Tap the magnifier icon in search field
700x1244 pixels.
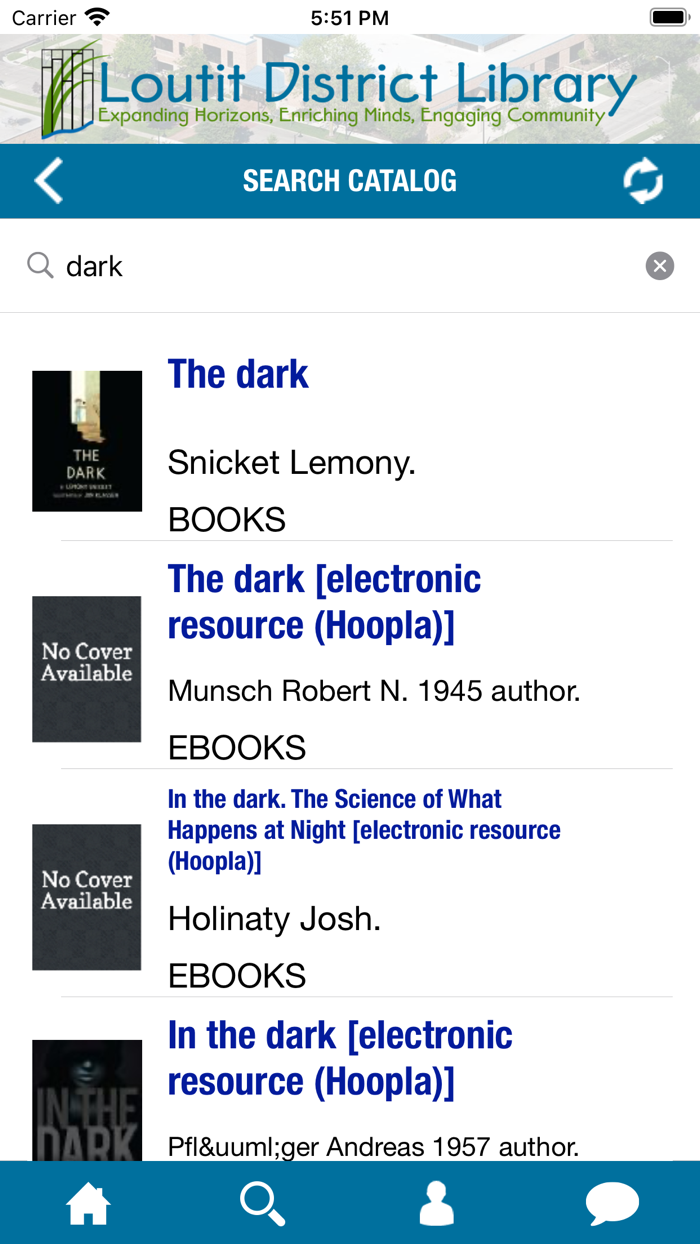[x=40, y=266]
